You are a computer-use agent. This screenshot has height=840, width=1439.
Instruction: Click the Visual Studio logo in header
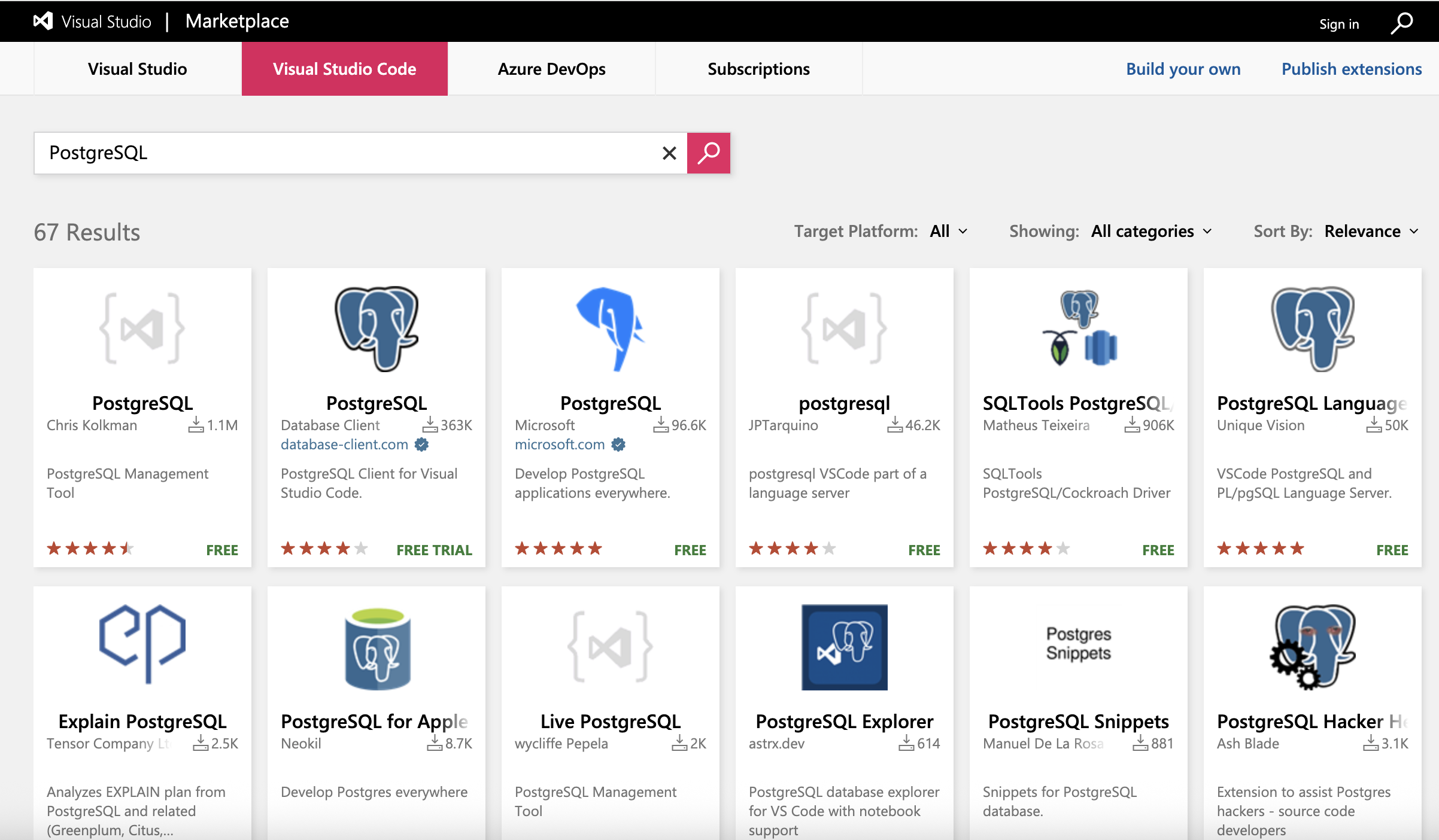(43, 21)
